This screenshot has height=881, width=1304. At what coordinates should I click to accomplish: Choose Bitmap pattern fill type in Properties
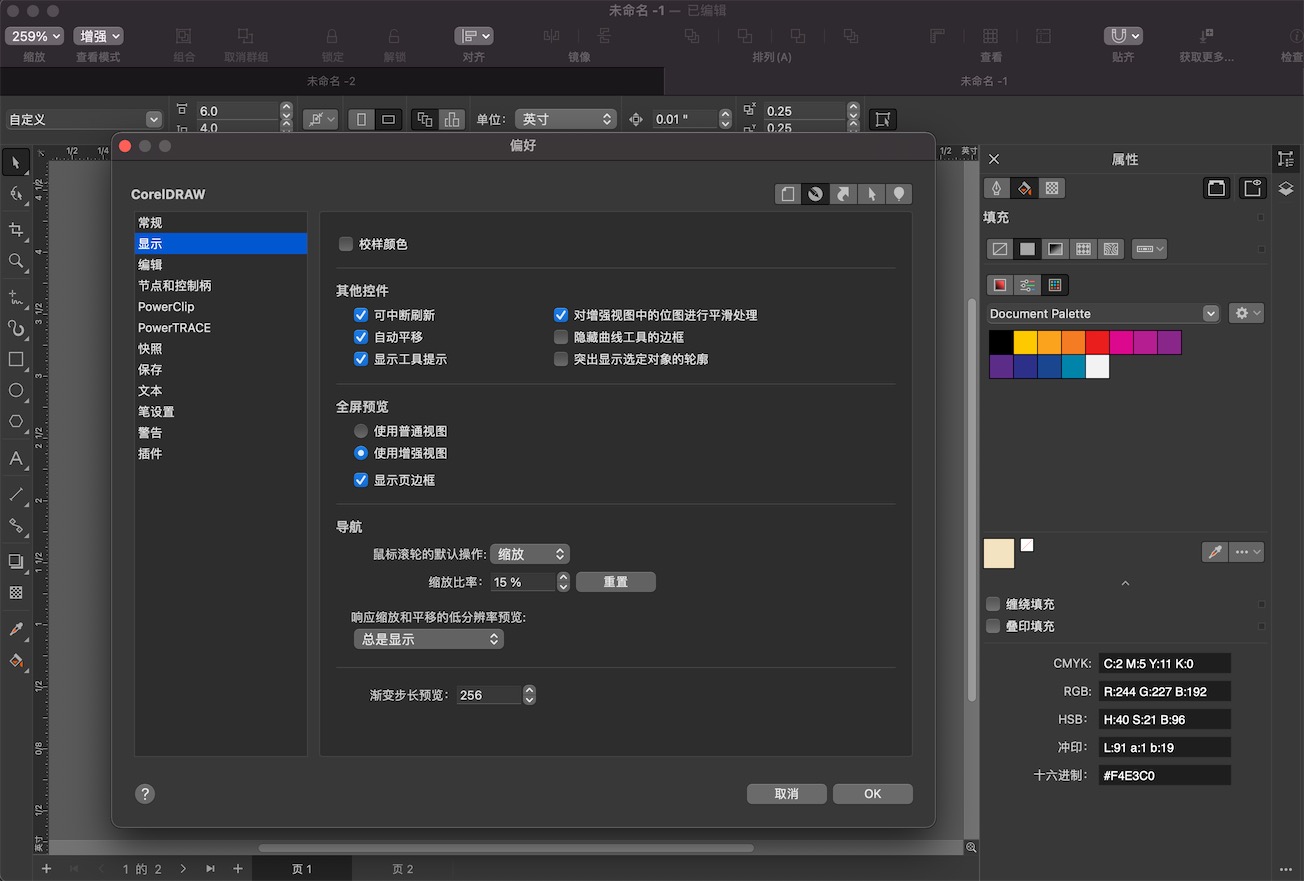(x=1110, y=249)
